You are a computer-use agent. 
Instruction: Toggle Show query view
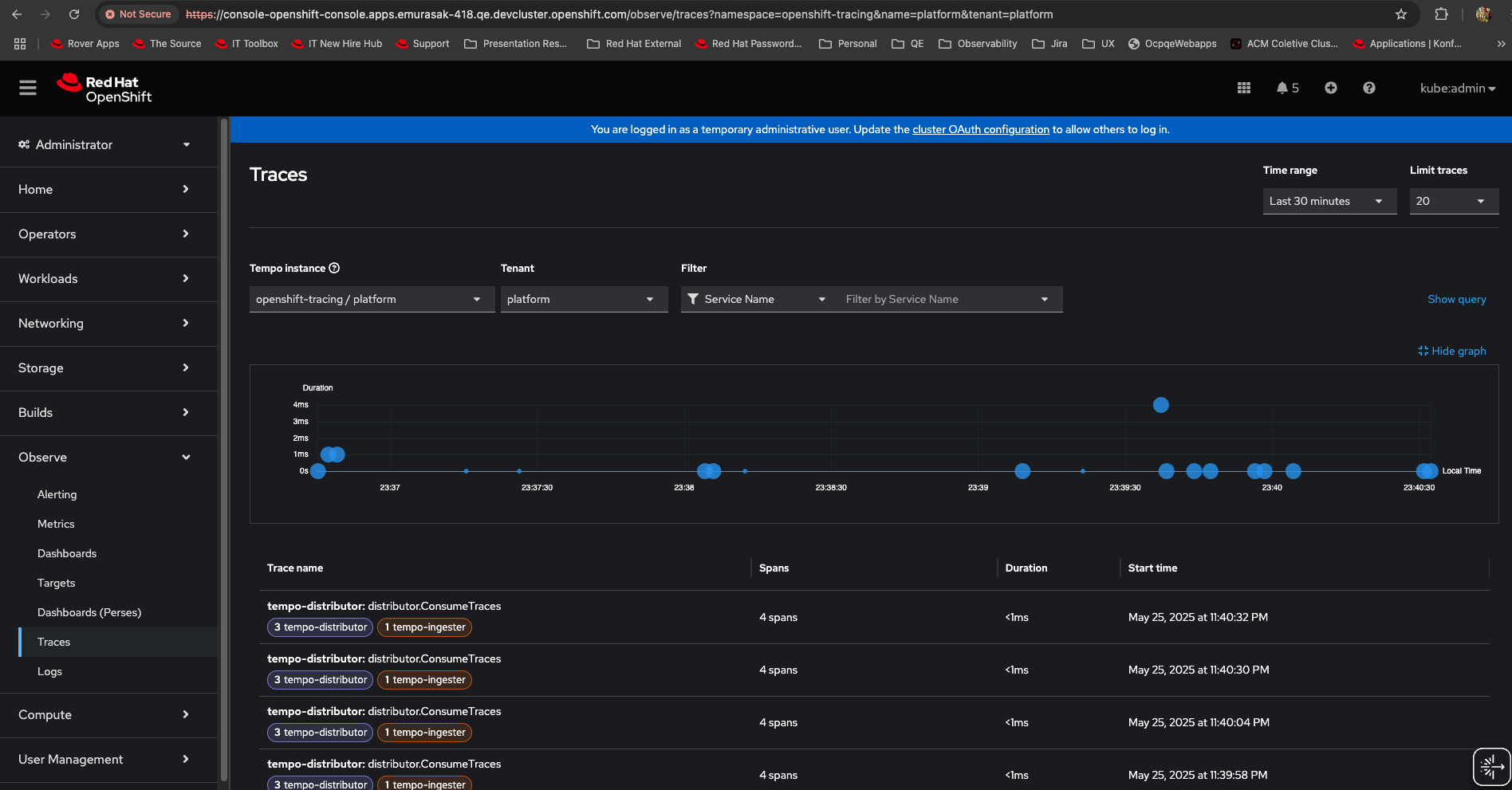pos(1456,299)
